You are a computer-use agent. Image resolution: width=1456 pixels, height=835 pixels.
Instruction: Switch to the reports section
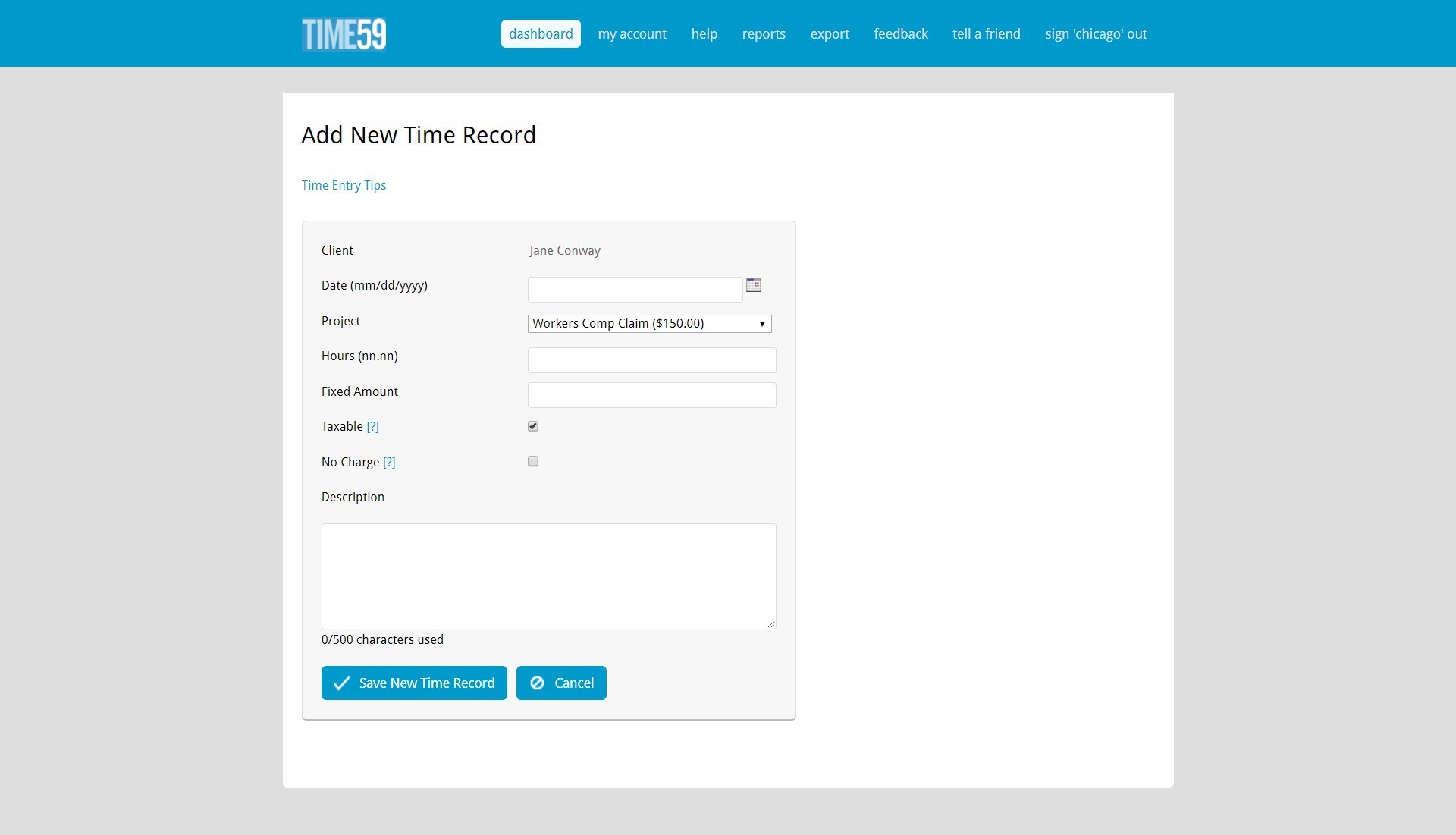tap(764, 33)
